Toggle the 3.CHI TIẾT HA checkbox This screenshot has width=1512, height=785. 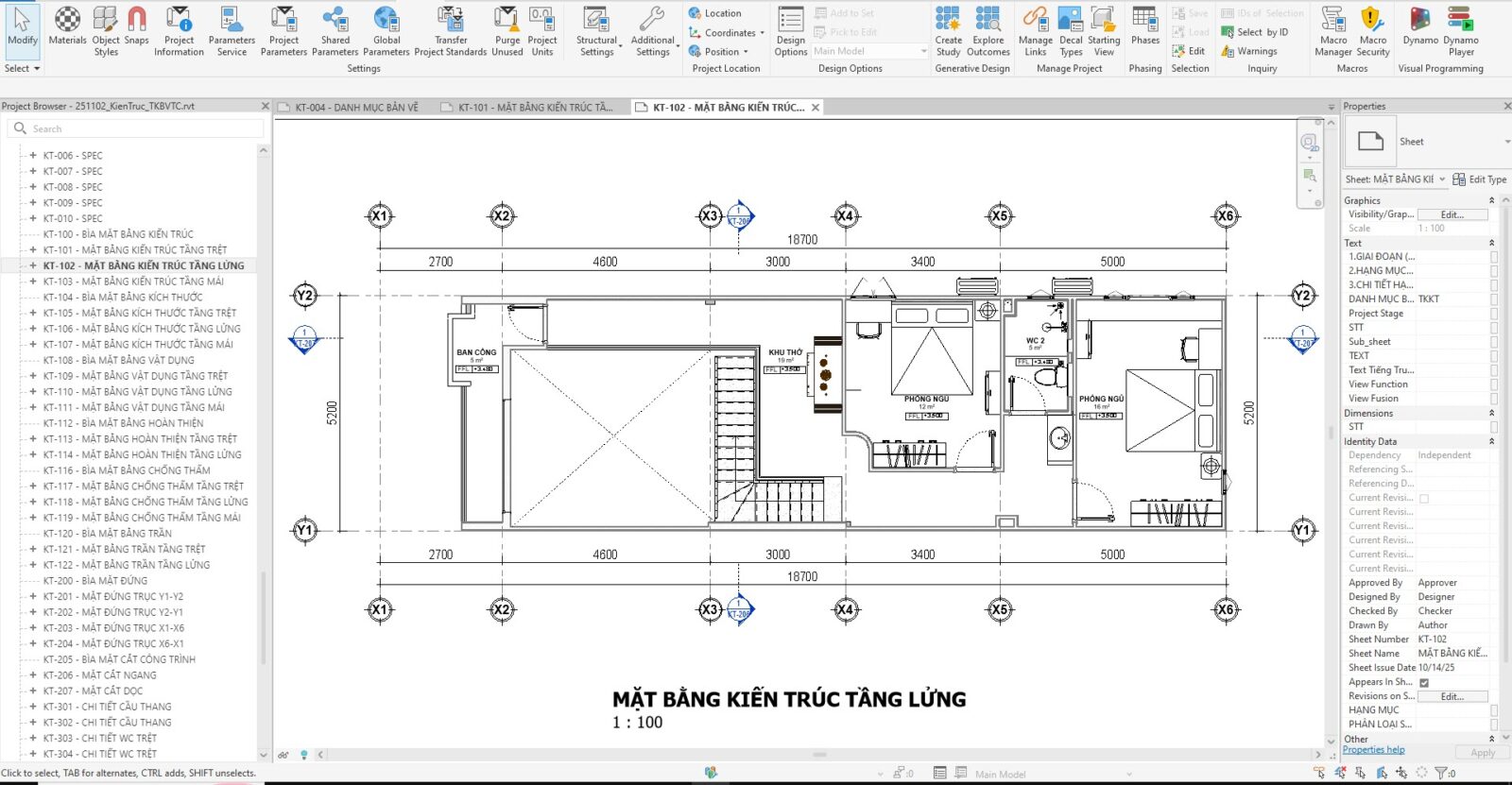coord(1494,285)
